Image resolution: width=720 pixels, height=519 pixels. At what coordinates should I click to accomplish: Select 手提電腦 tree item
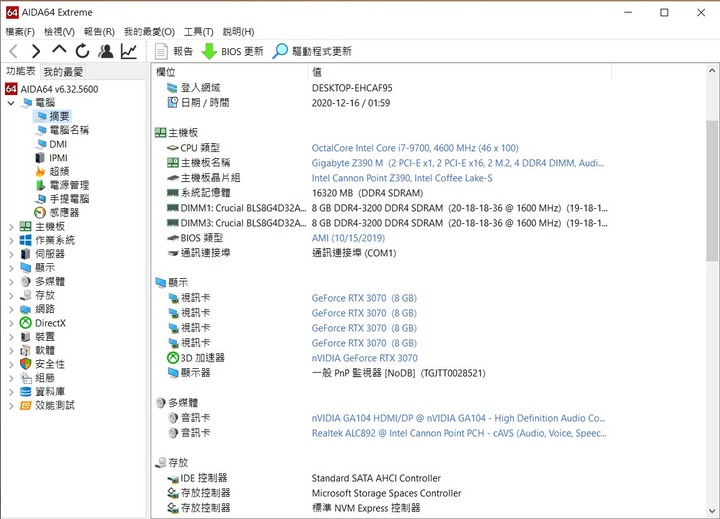point(63,198)
